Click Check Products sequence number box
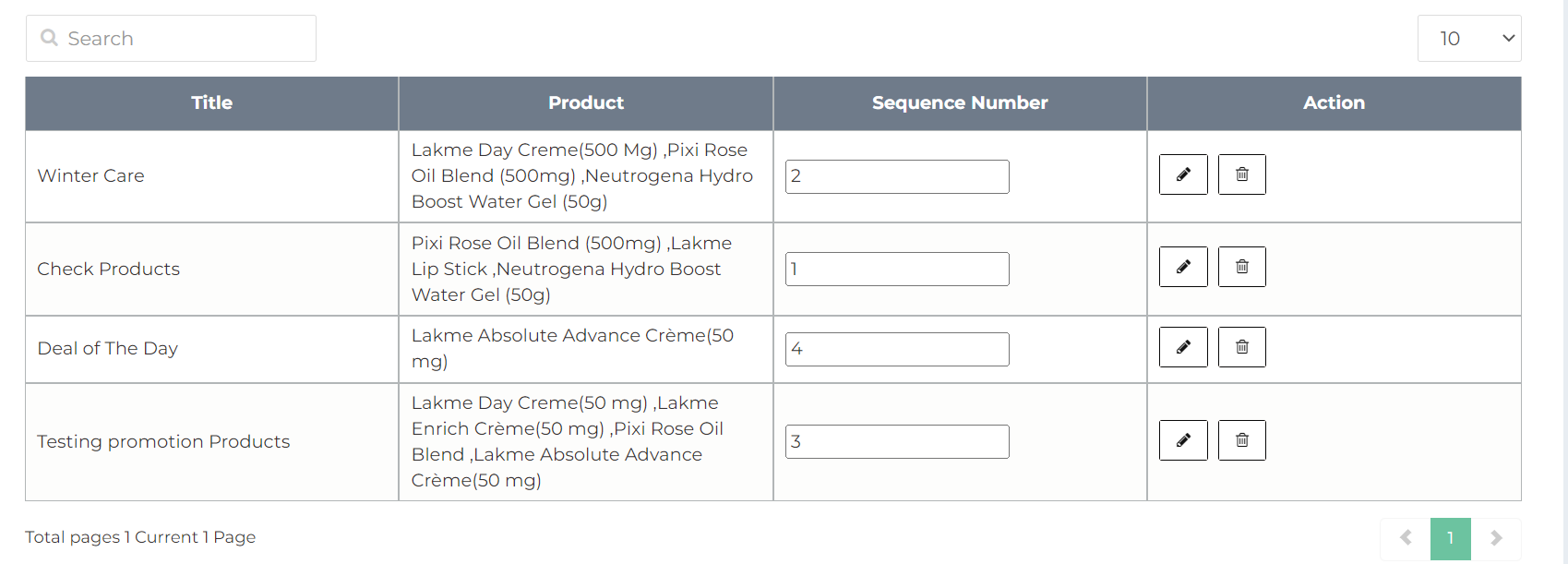 (897, 269)
